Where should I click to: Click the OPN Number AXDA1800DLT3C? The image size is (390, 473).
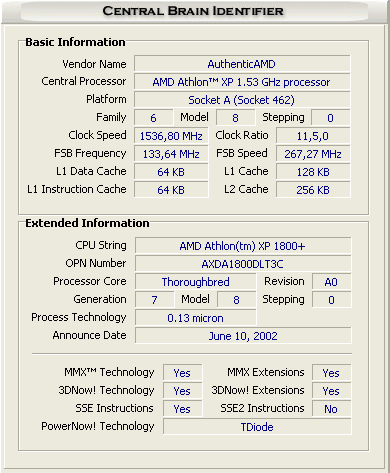point(243,264)
